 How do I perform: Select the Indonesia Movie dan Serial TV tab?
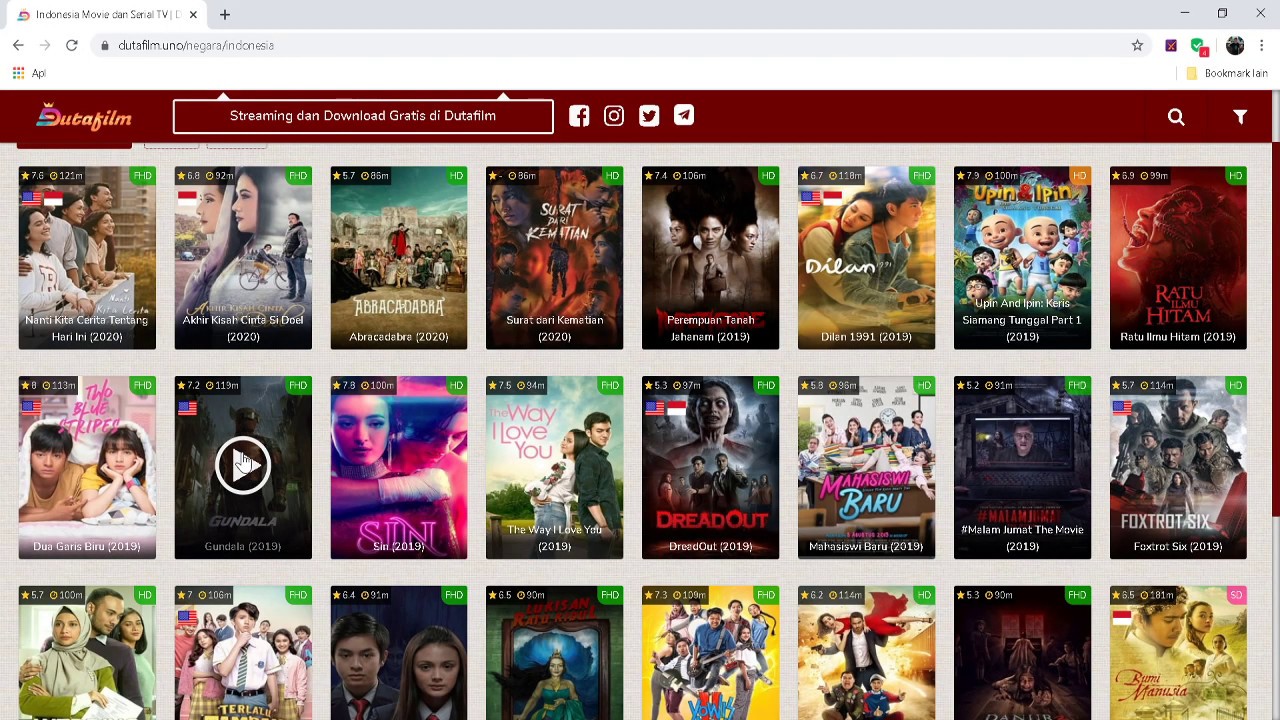[x=107, y=15]
